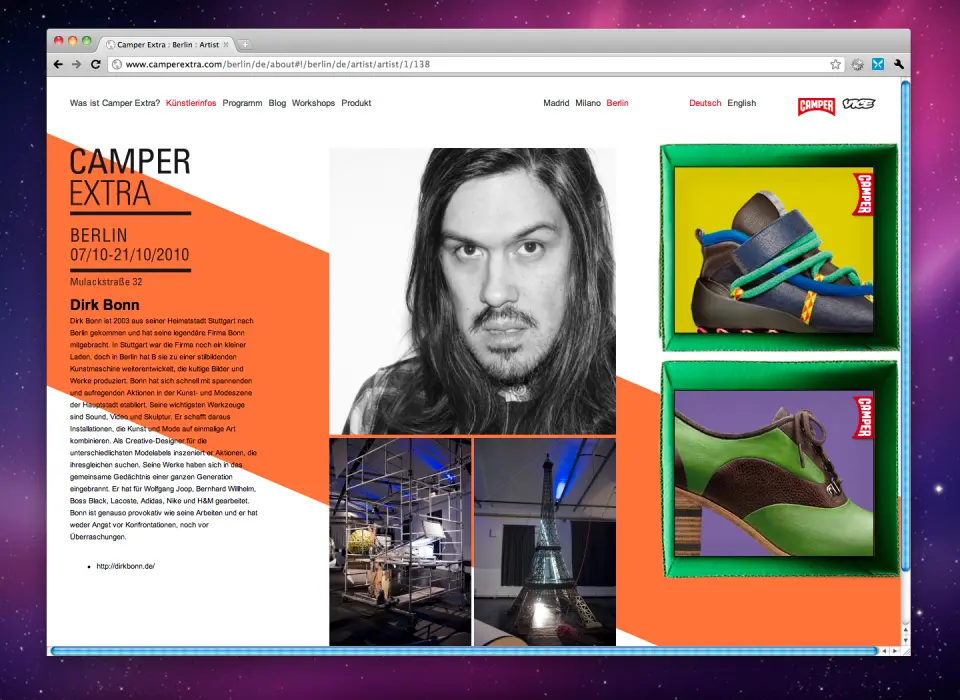The height and width of the screenshot is (700, 960).
Task: Click the red Camper logo in header
Action: (817, 106)
